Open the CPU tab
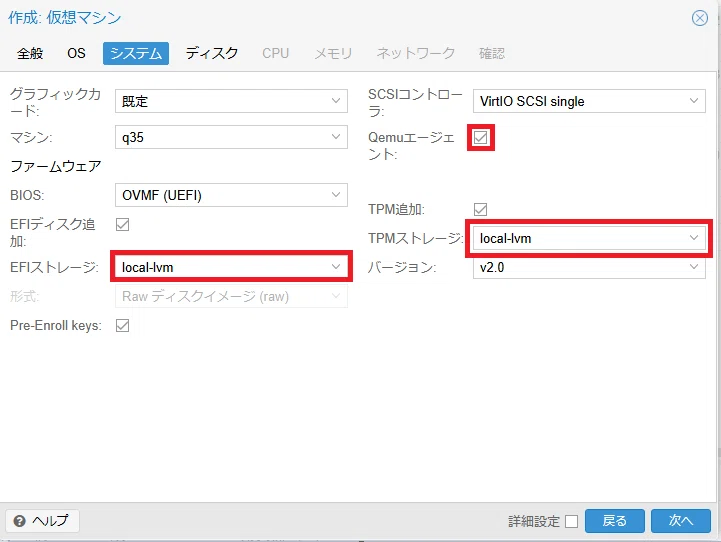 pos(275,53)
